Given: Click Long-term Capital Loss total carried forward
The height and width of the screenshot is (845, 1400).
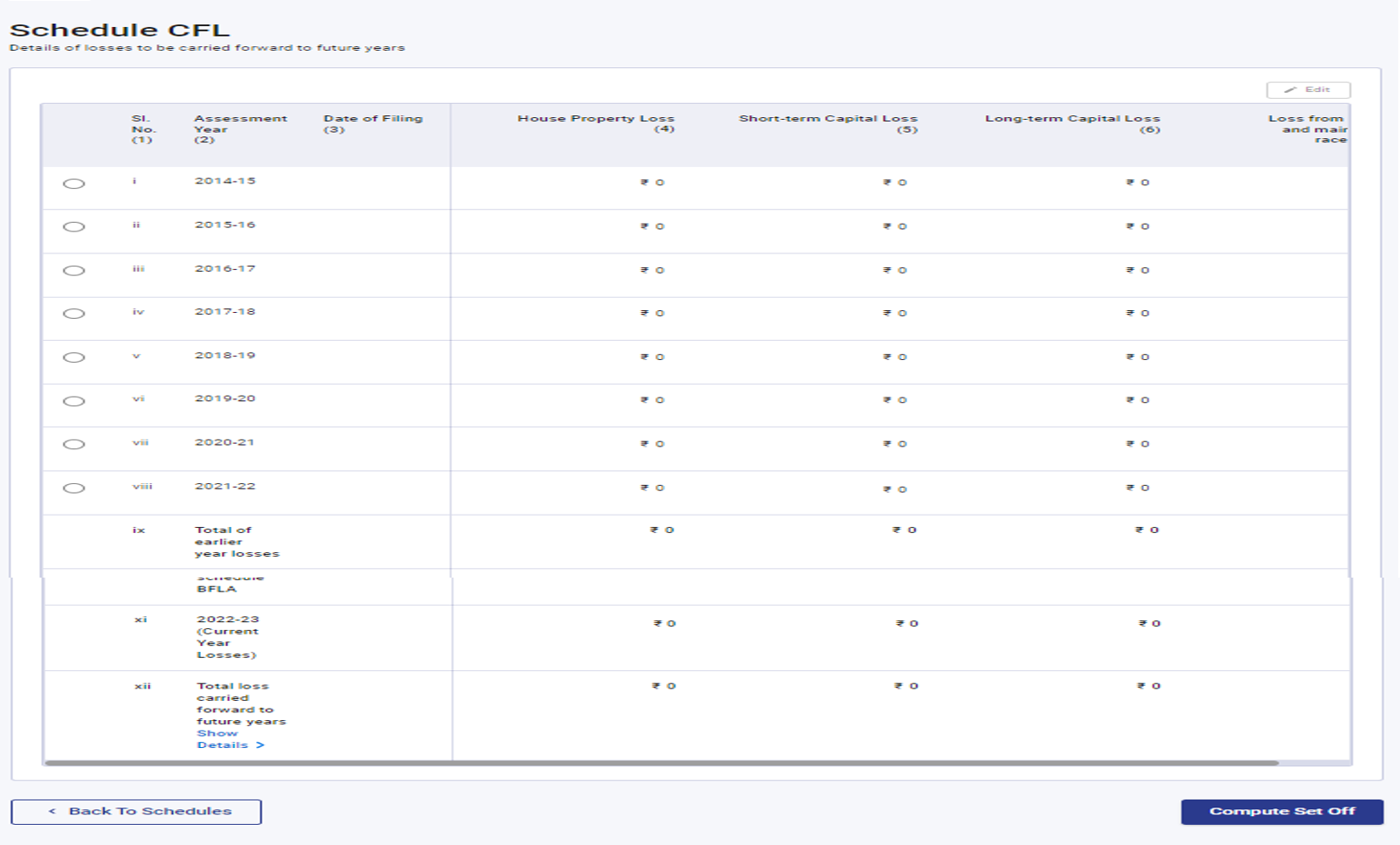Looking at the screenshot, I should (1149, 686).
